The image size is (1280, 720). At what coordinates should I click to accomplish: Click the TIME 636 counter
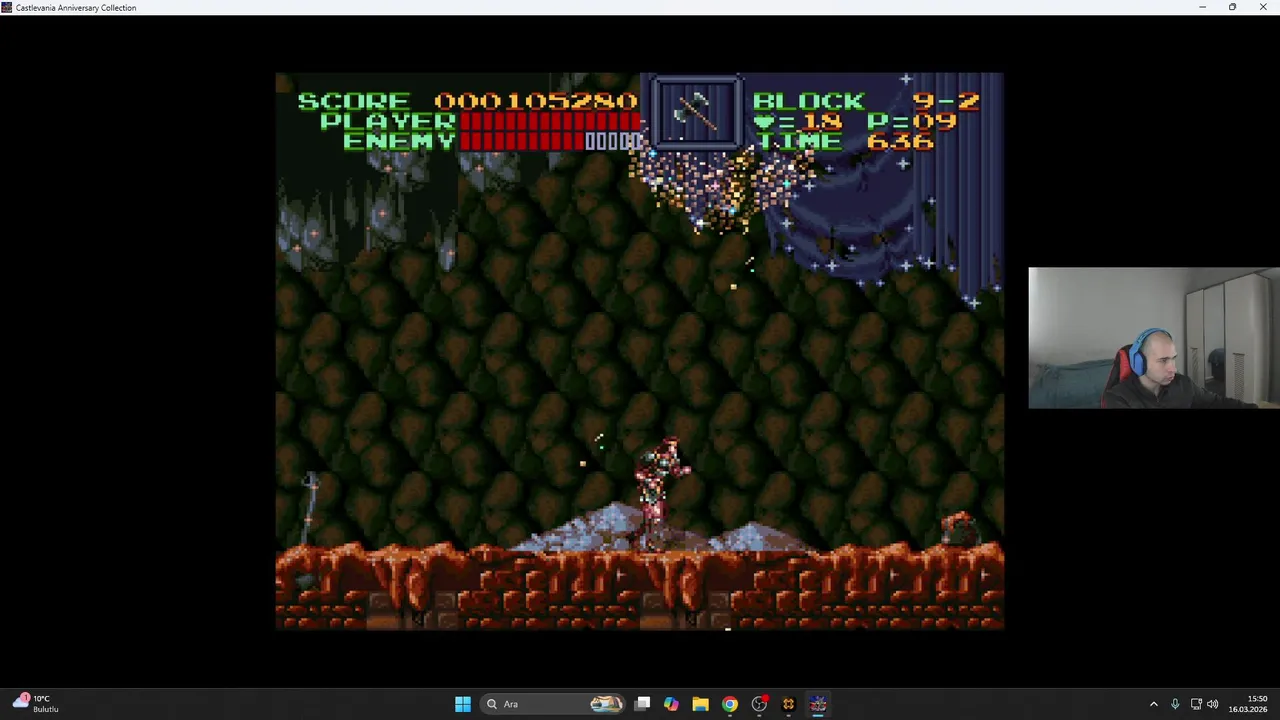tap(844, 141)
